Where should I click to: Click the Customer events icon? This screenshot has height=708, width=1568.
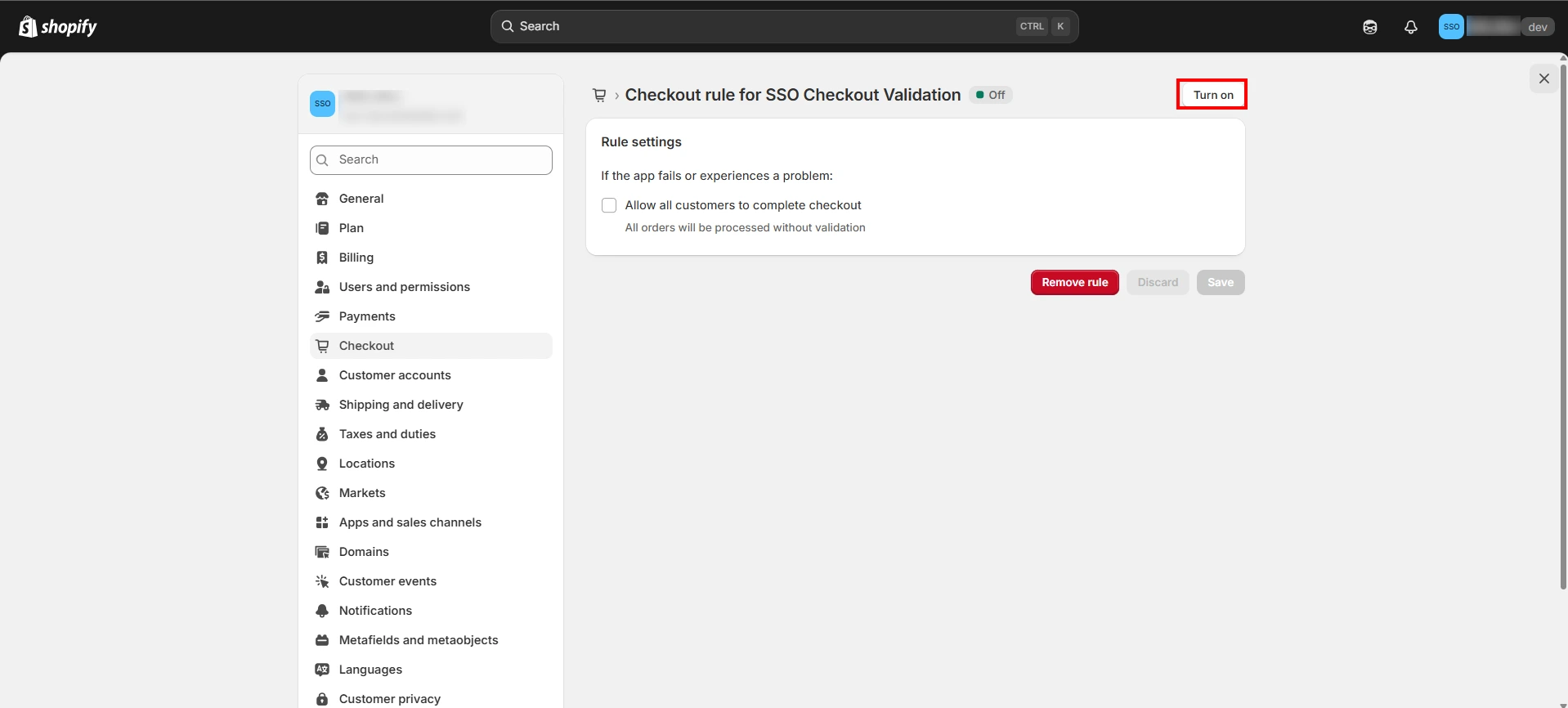coord(322,581)
